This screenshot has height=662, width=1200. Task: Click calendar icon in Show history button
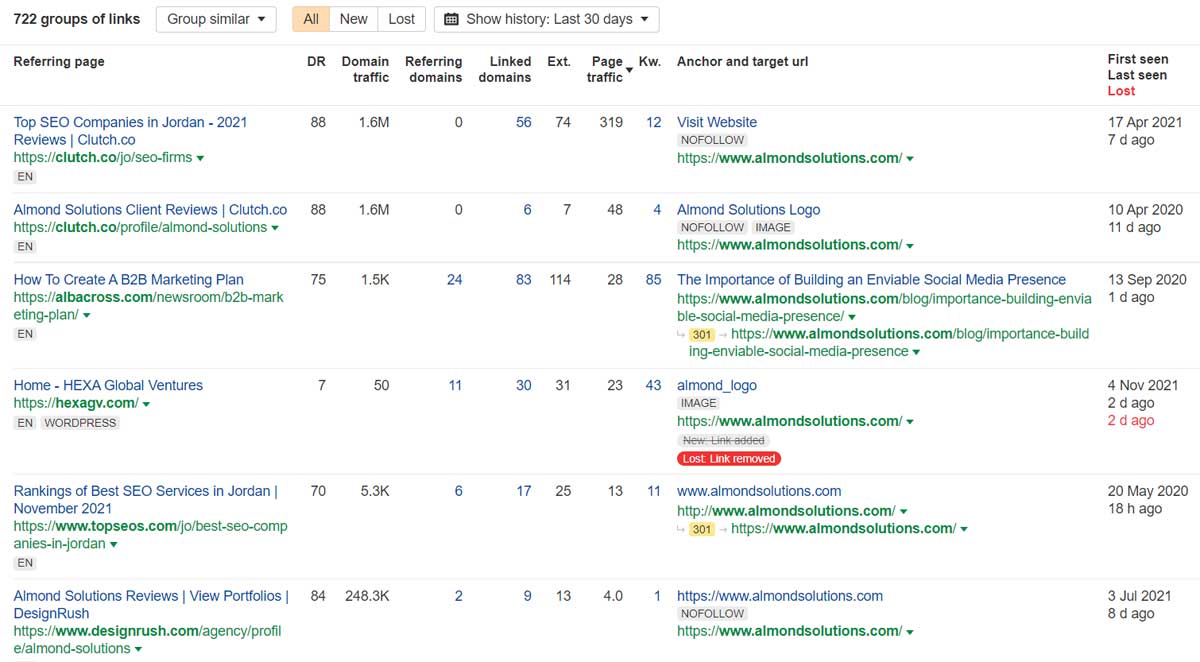(451, 19)
